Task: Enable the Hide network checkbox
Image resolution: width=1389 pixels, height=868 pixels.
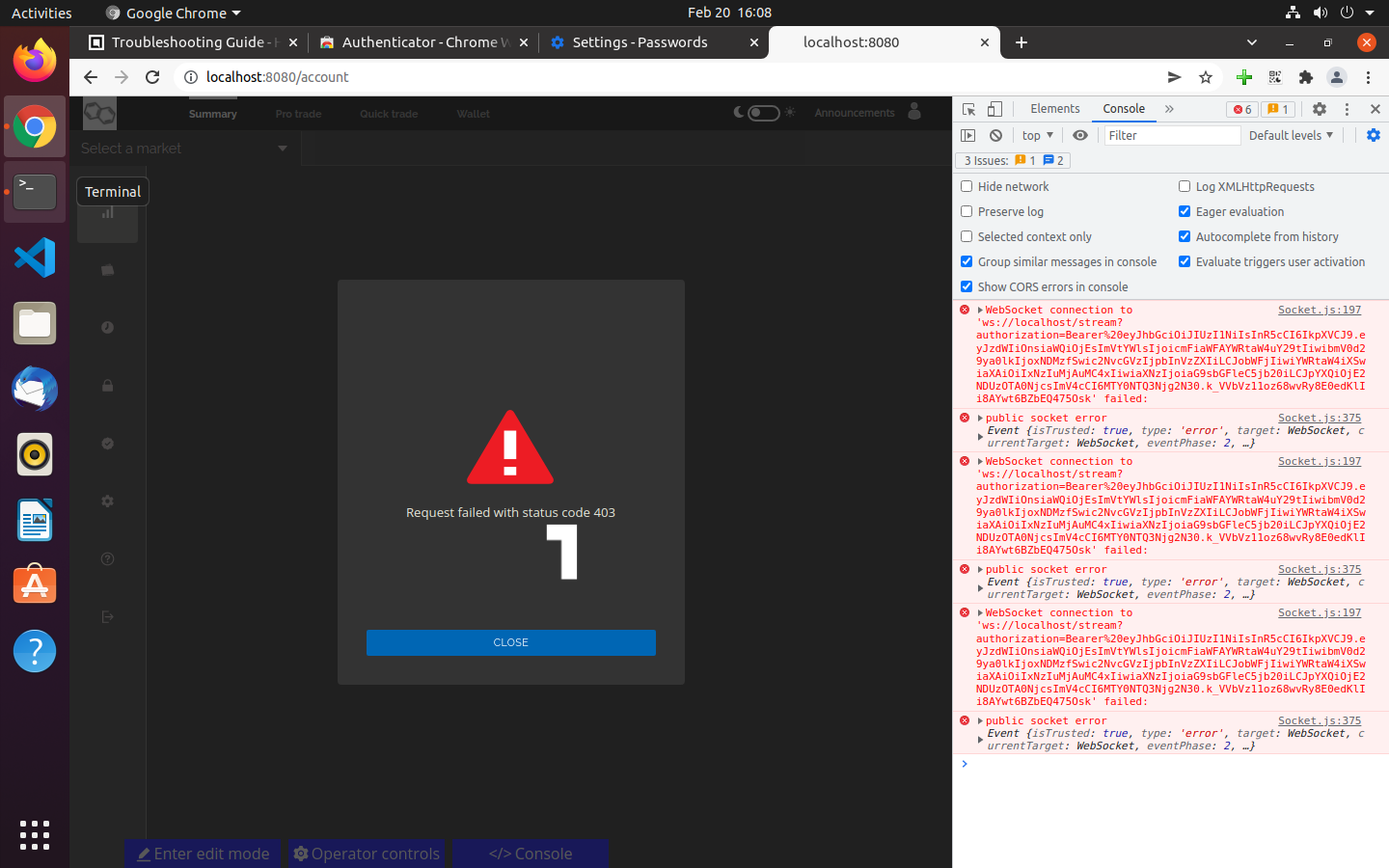Action: point(967,186)
